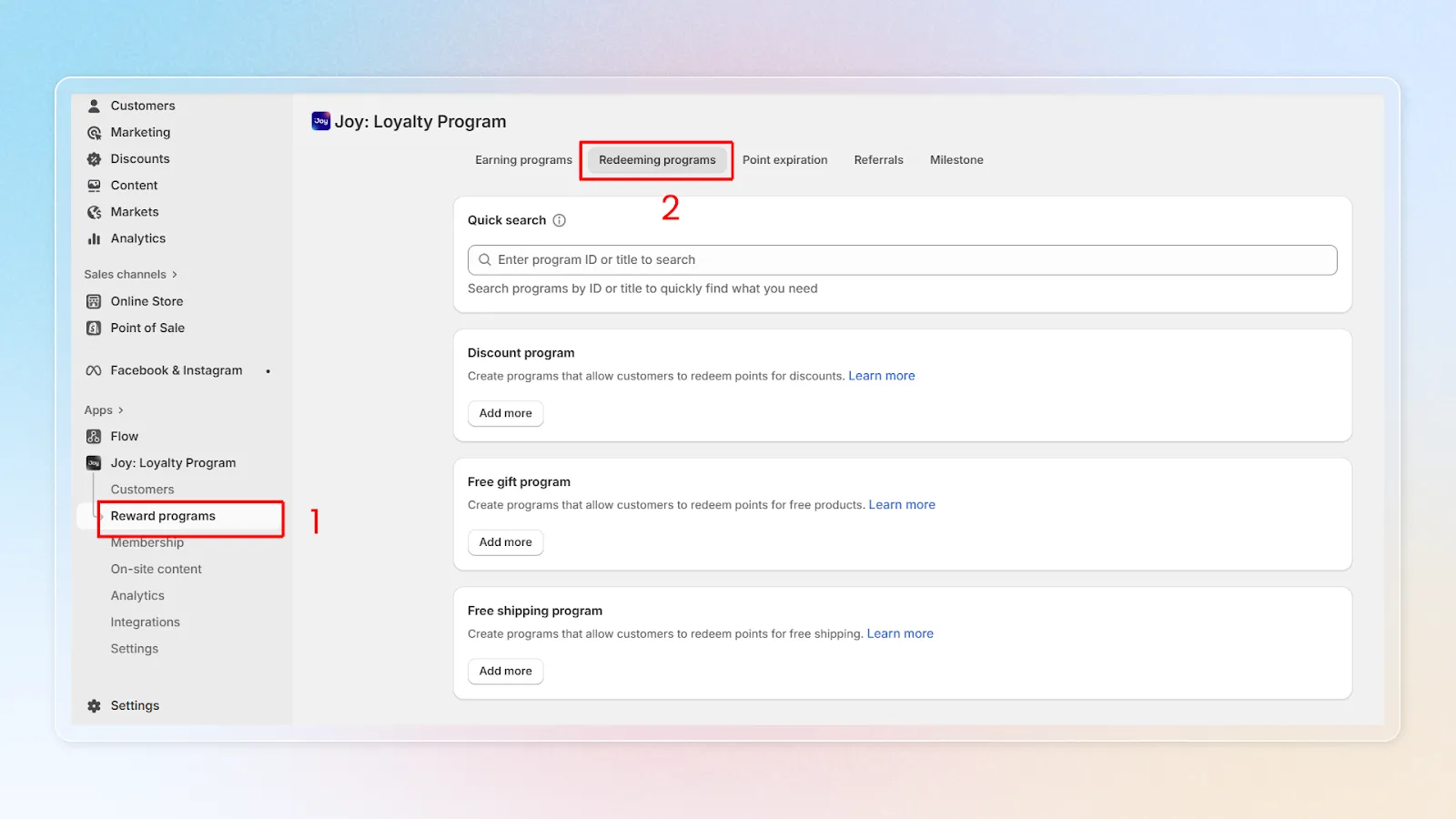The width and height of the screenshot is (1456, 819).
Task: Click the Point of Sale icon
Action: coord(94,328)
